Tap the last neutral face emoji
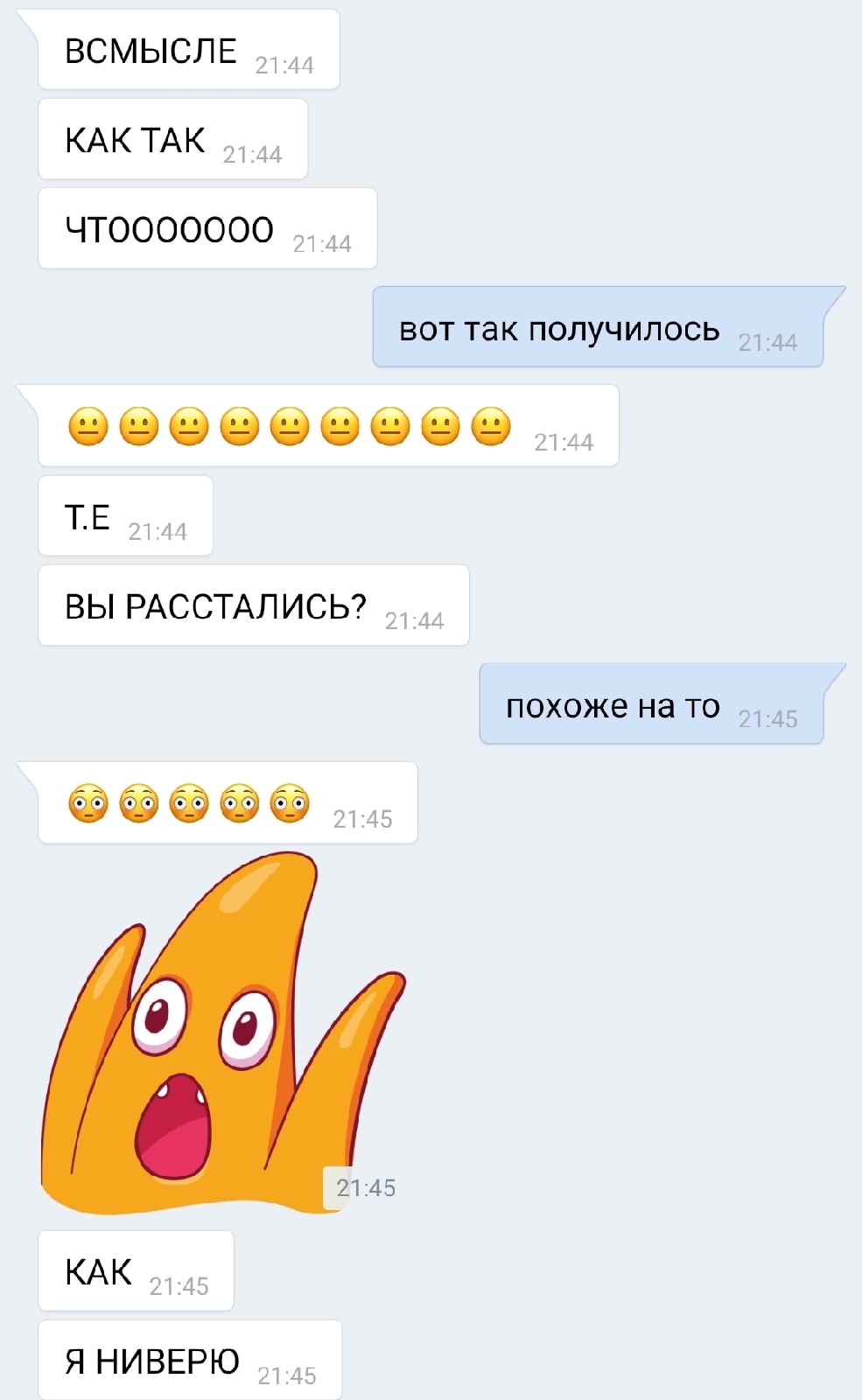 click(491, 426)
